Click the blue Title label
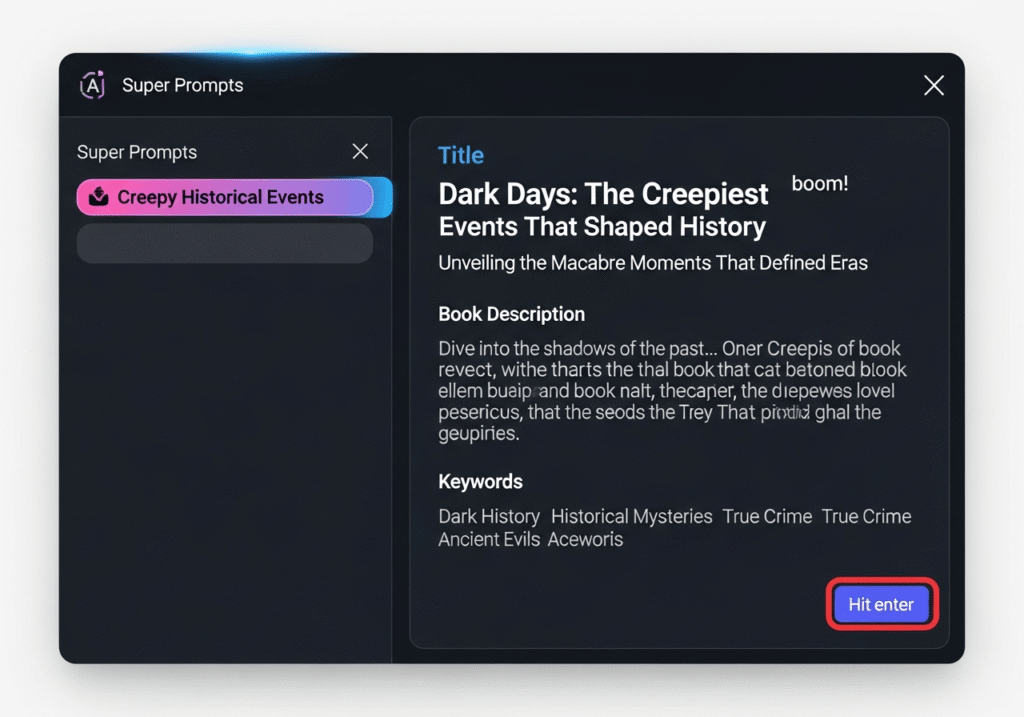The image size is (1024, 717). pos(461,155)
